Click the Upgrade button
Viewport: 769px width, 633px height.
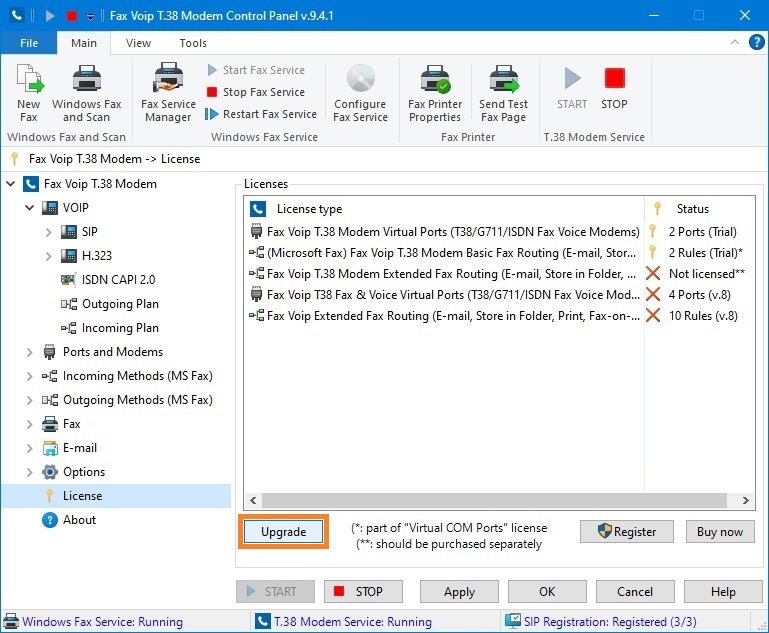(283, 532)
